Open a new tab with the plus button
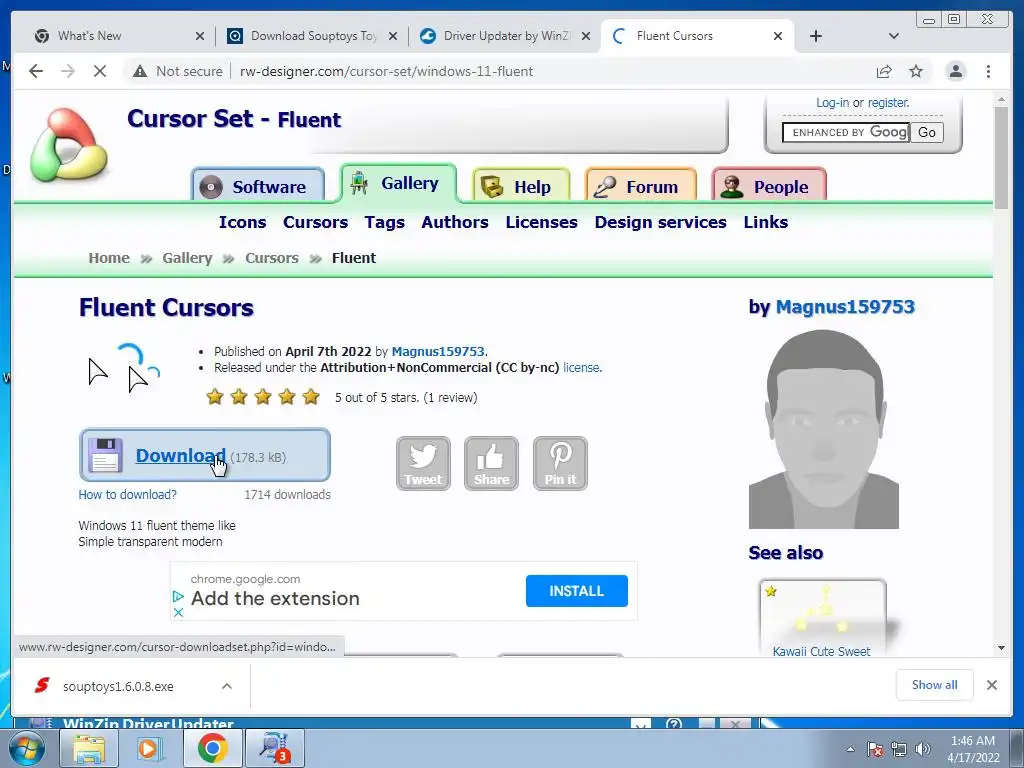The width and height of the screenshot is (1024, 768). (816, 36)
